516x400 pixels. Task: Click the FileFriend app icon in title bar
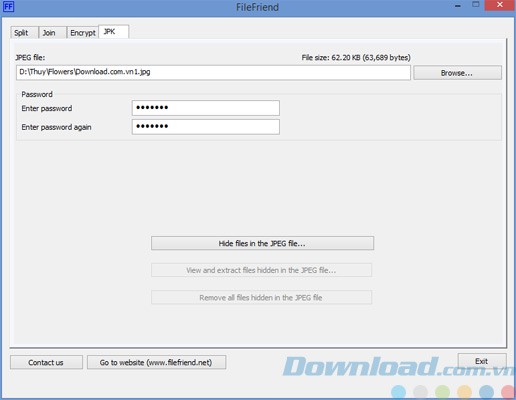[8, 6]
